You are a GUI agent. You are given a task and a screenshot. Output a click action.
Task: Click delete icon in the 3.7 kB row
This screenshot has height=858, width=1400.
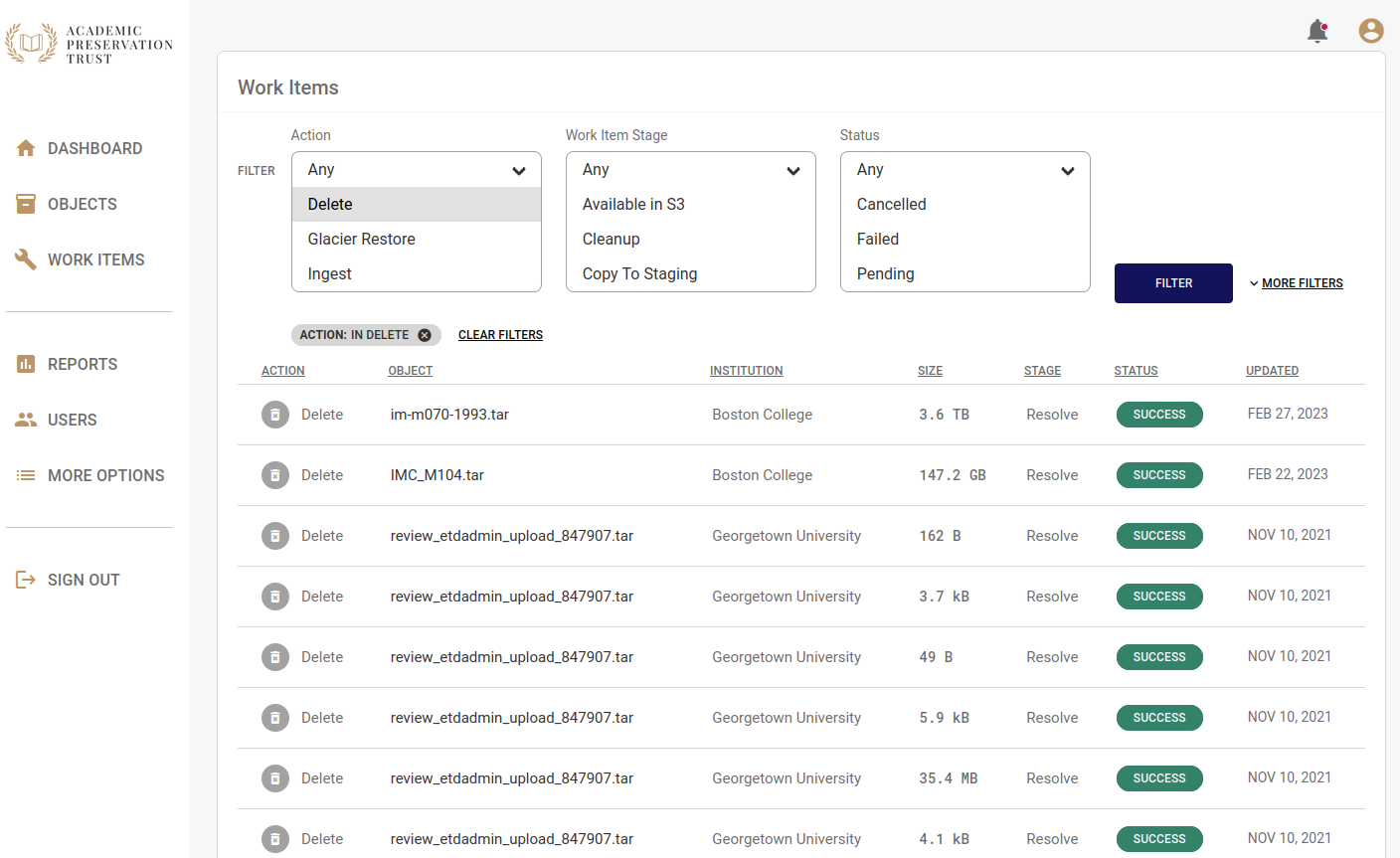275,597
